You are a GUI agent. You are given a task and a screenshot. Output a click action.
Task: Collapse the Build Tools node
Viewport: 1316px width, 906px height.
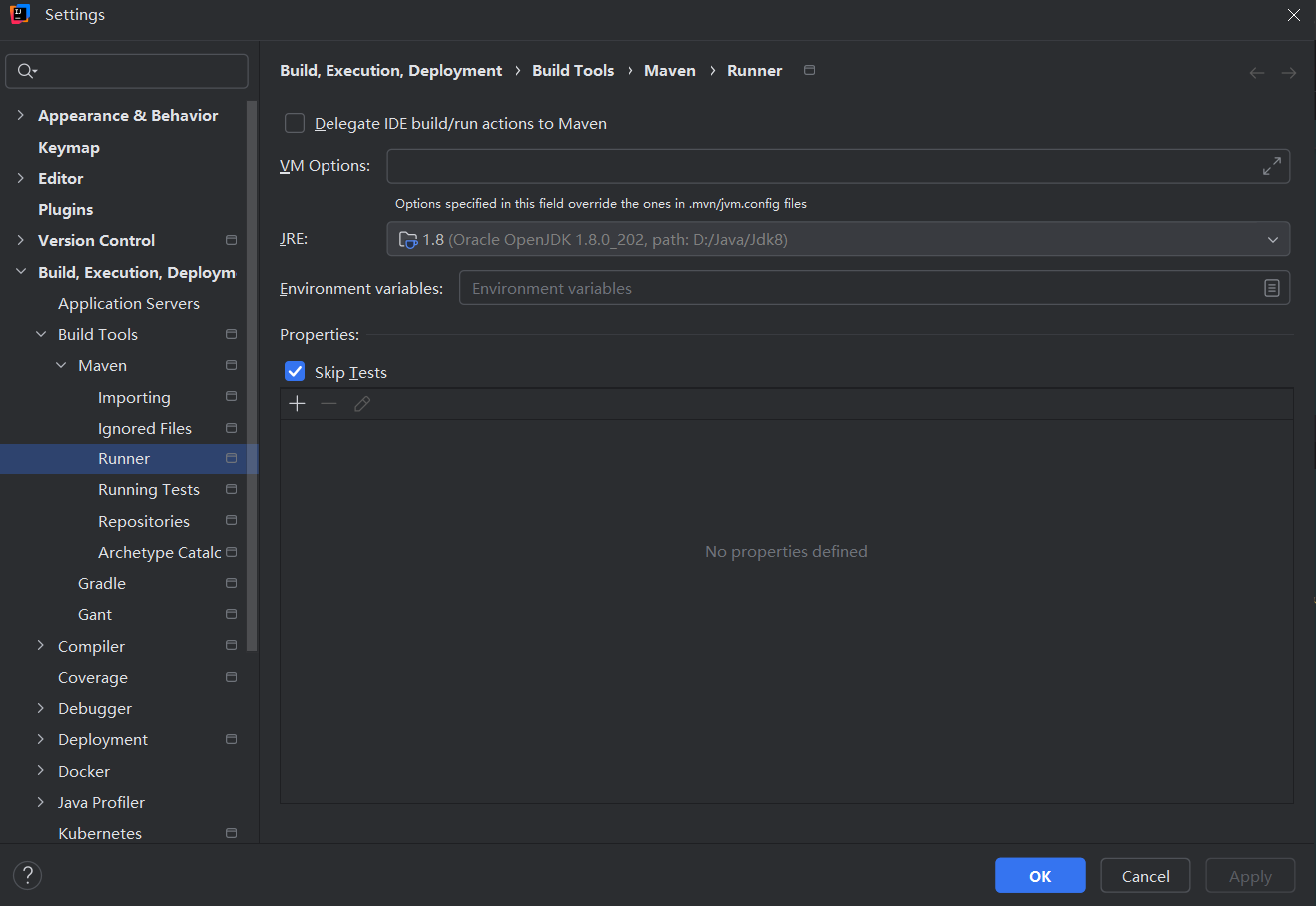pyautogui.click(x=41, y=334)
